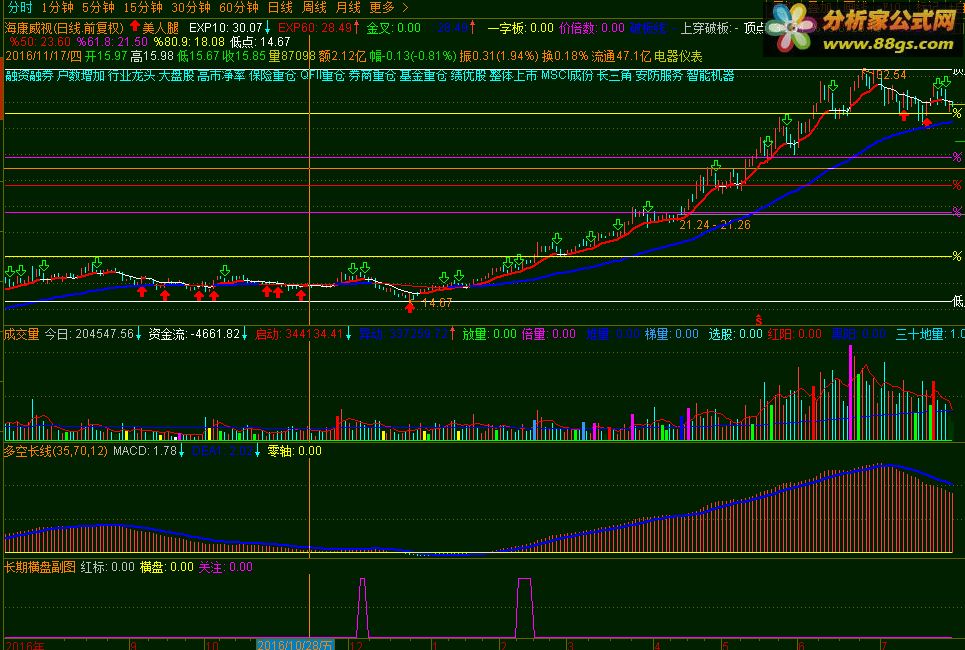Click the EXP10: 30.07 value
Viewport: 965px width, 650px height.
tap(226, 28)
